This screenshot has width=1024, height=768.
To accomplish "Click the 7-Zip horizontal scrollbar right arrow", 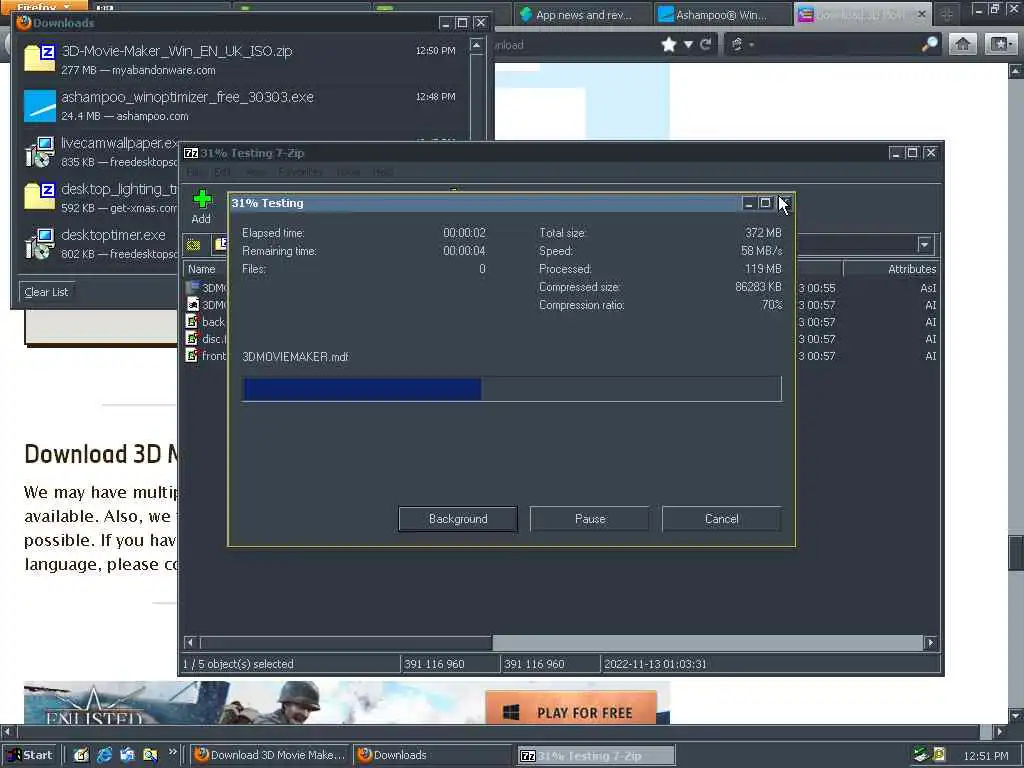I will 931,643.
